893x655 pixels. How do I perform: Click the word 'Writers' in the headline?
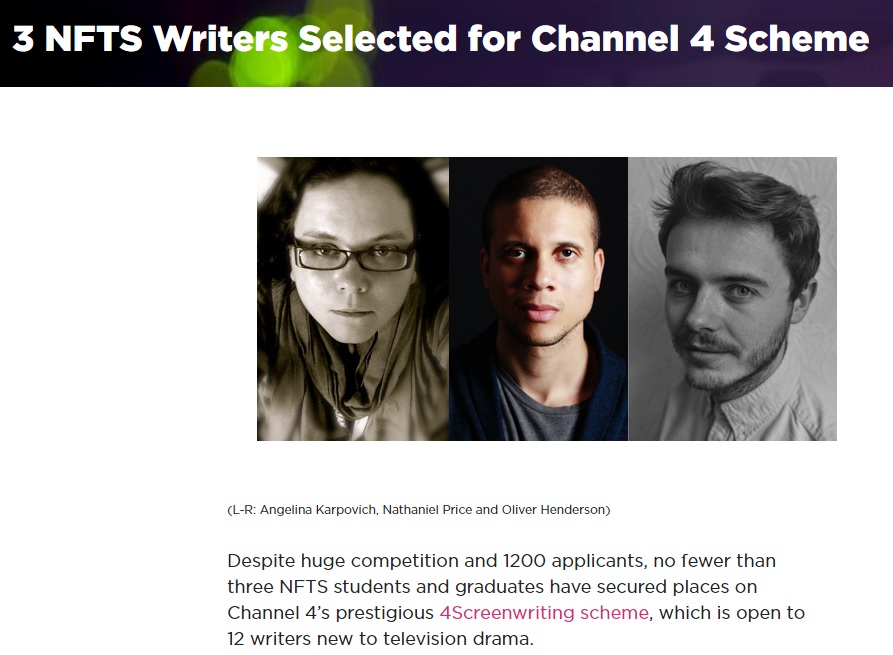point(220,39)
